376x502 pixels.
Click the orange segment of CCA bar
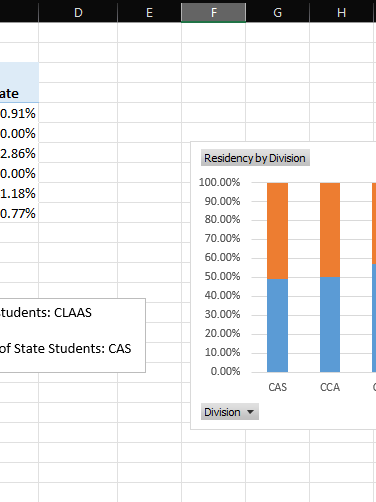pyautogui.click(x=330, y=230)
